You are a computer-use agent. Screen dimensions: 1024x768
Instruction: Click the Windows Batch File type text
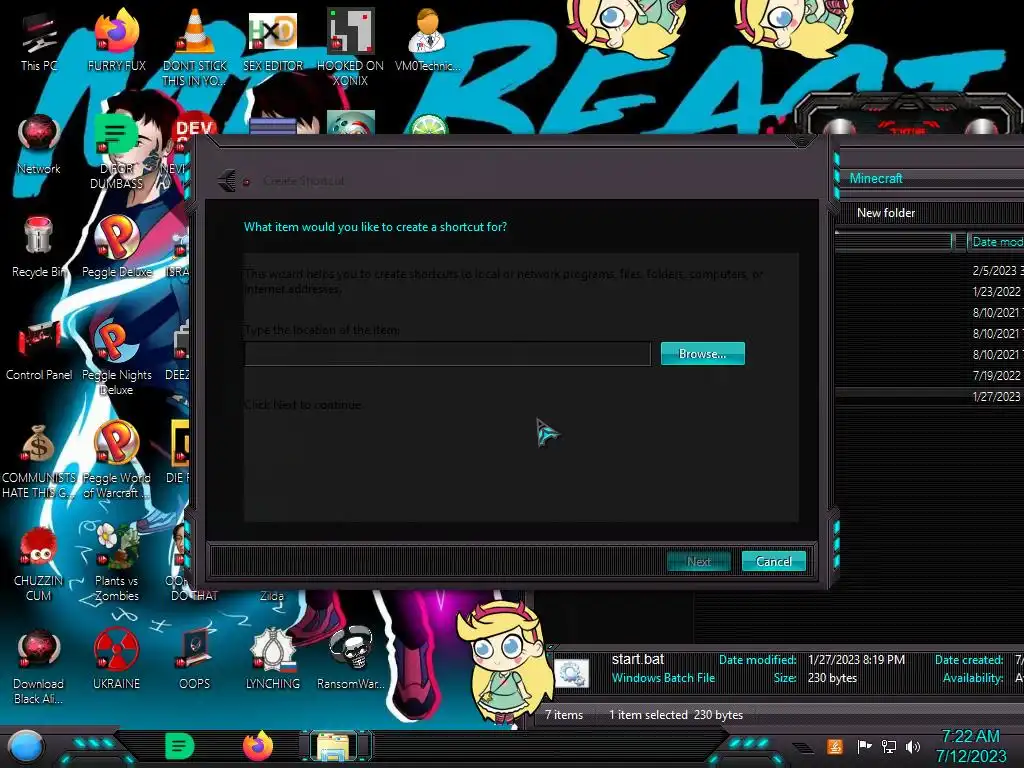663,678
